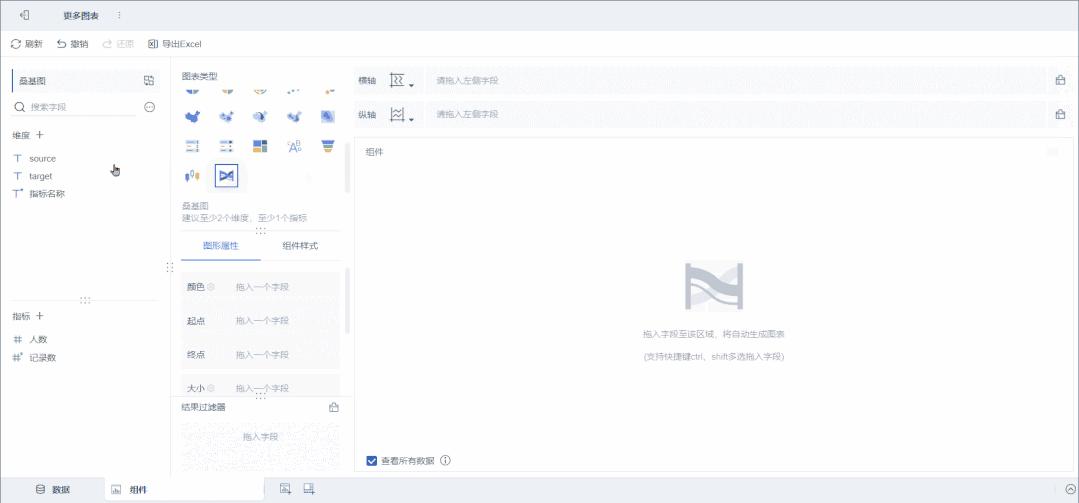Click the settings icon beside 大小

click(x=211, y=388)
